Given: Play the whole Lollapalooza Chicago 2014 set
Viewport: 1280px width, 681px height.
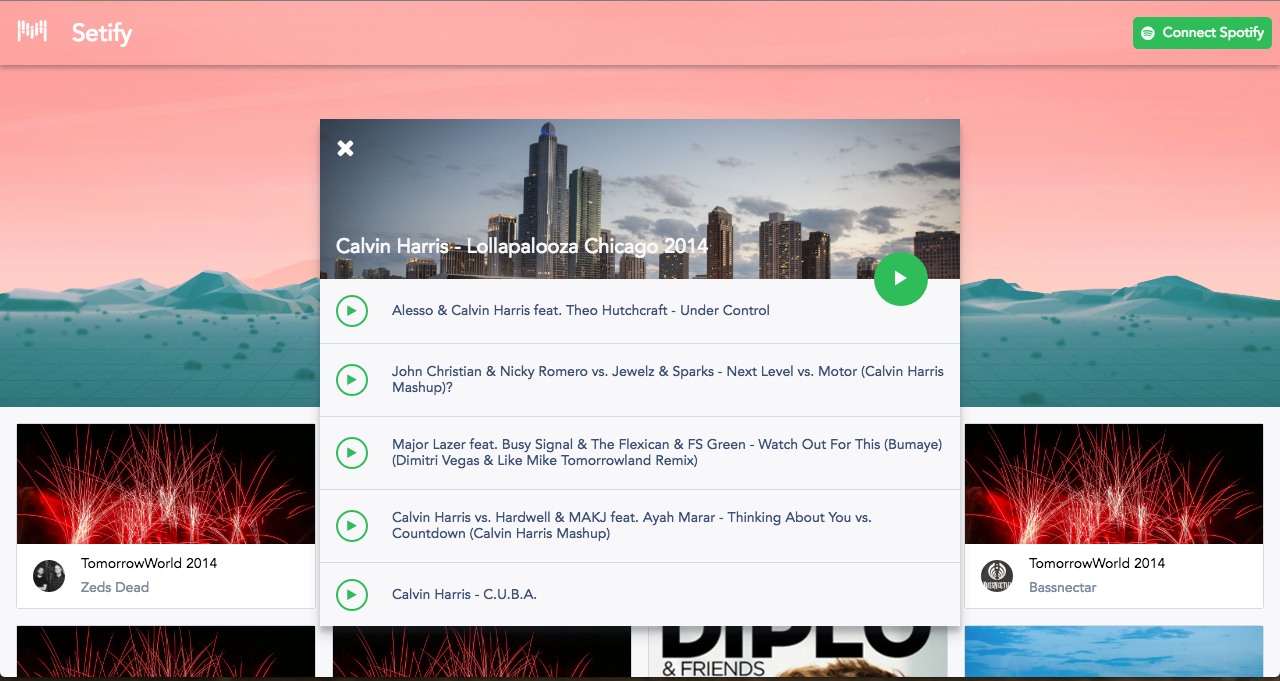Looking at the screenshot, I should point(901,279).
